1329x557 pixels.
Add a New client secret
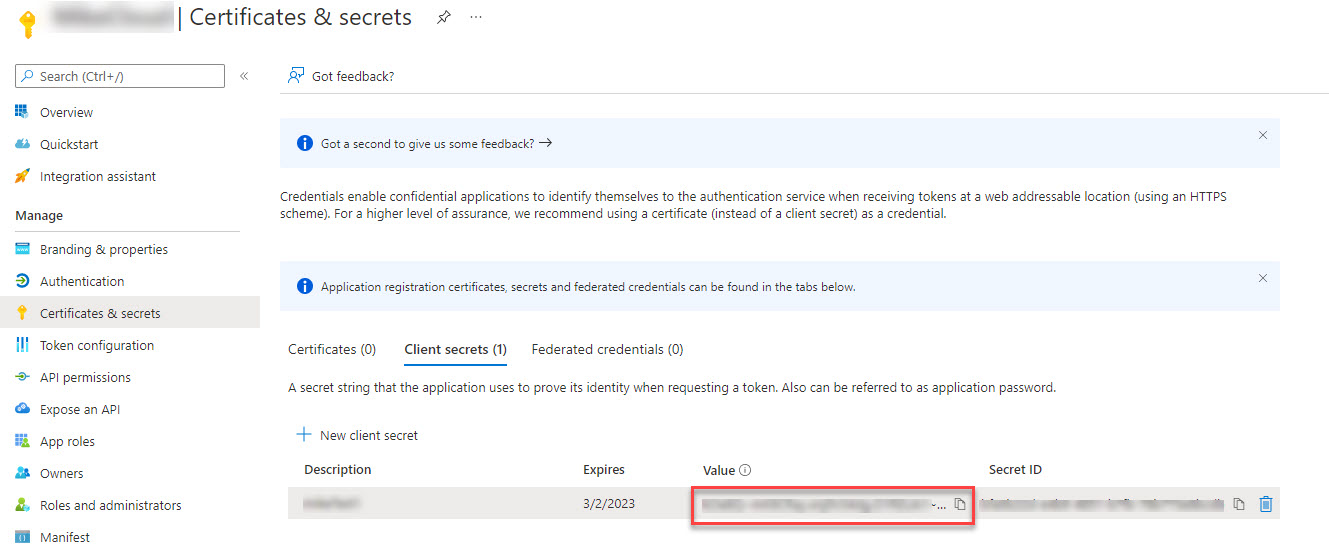click(357, 435)
